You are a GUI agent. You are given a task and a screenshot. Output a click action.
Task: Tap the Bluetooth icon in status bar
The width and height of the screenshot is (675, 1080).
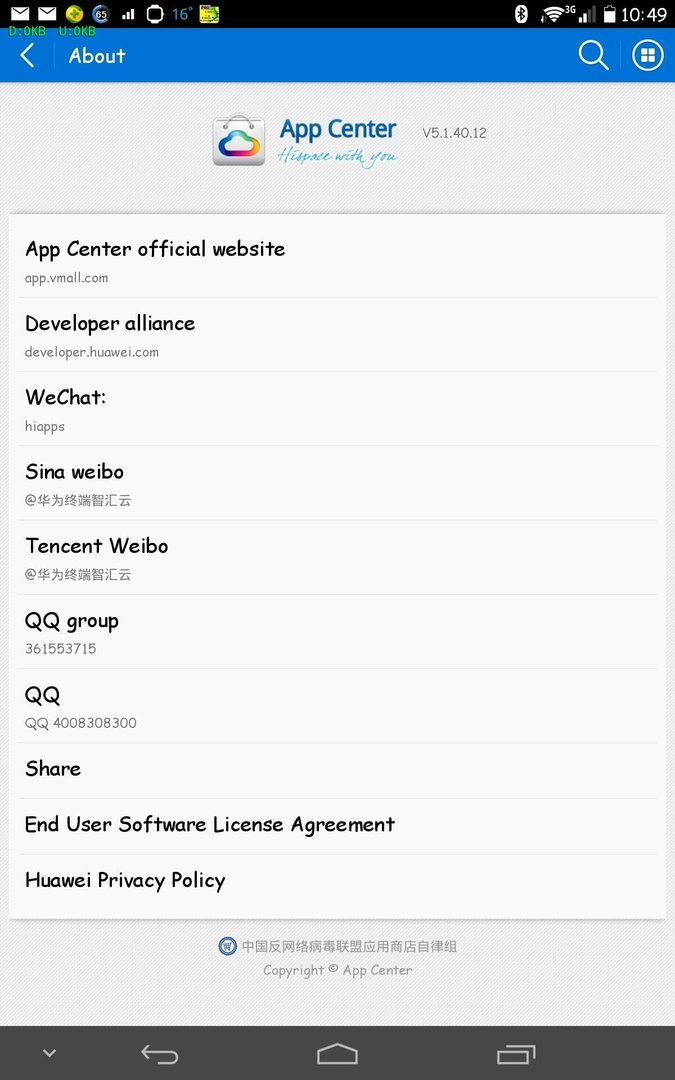pyautogui.click(x=521, y=13)
